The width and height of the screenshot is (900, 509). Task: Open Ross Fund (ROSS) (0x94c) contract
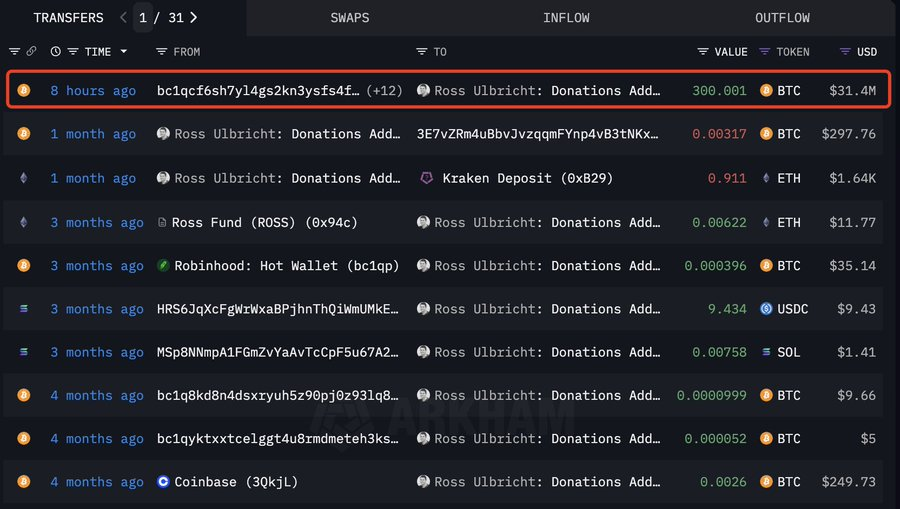point(265,222)
